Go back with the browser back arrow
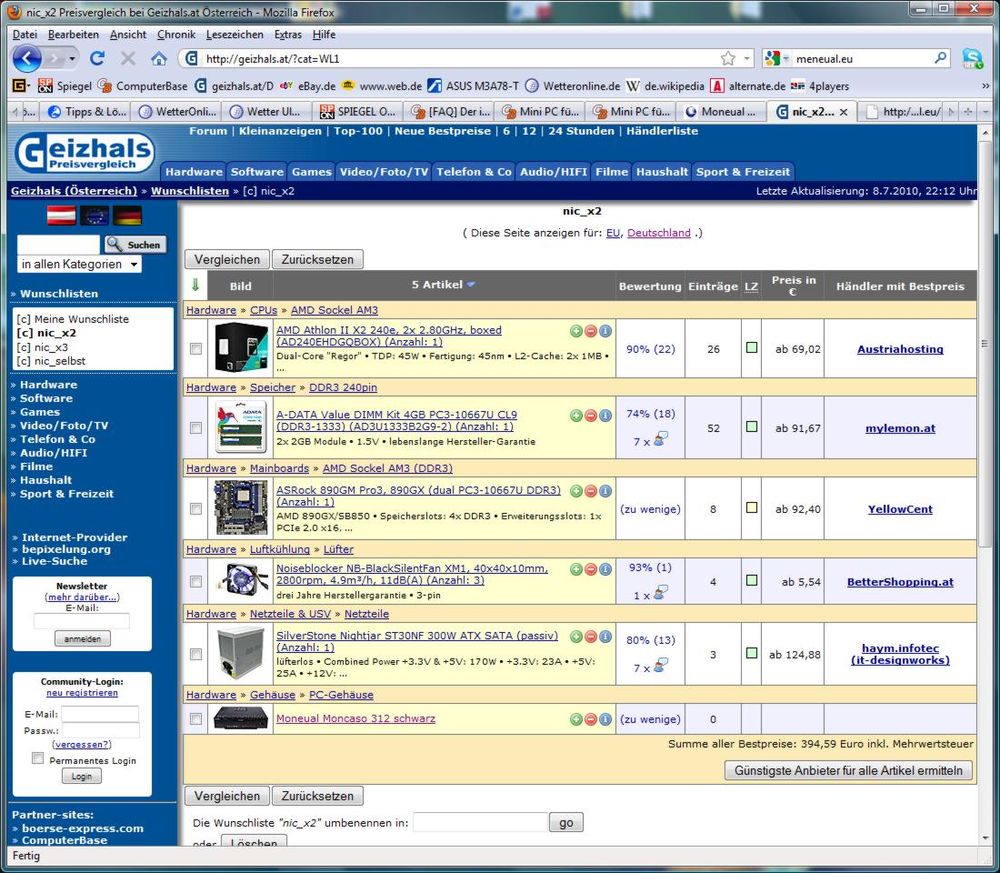1000x873 pixels. click(26, 59)
